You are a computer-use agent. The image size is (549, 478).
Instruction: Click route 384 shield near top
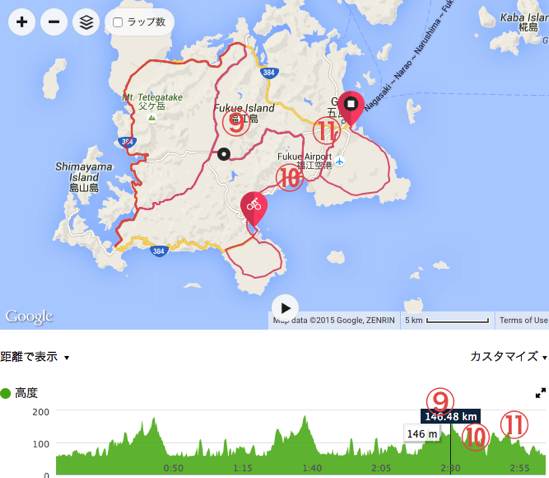tap(269, 73)
